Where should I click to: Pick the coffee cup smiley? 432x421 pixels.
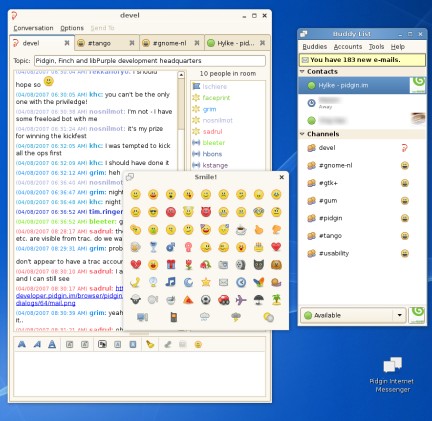(x=241, y=230)
